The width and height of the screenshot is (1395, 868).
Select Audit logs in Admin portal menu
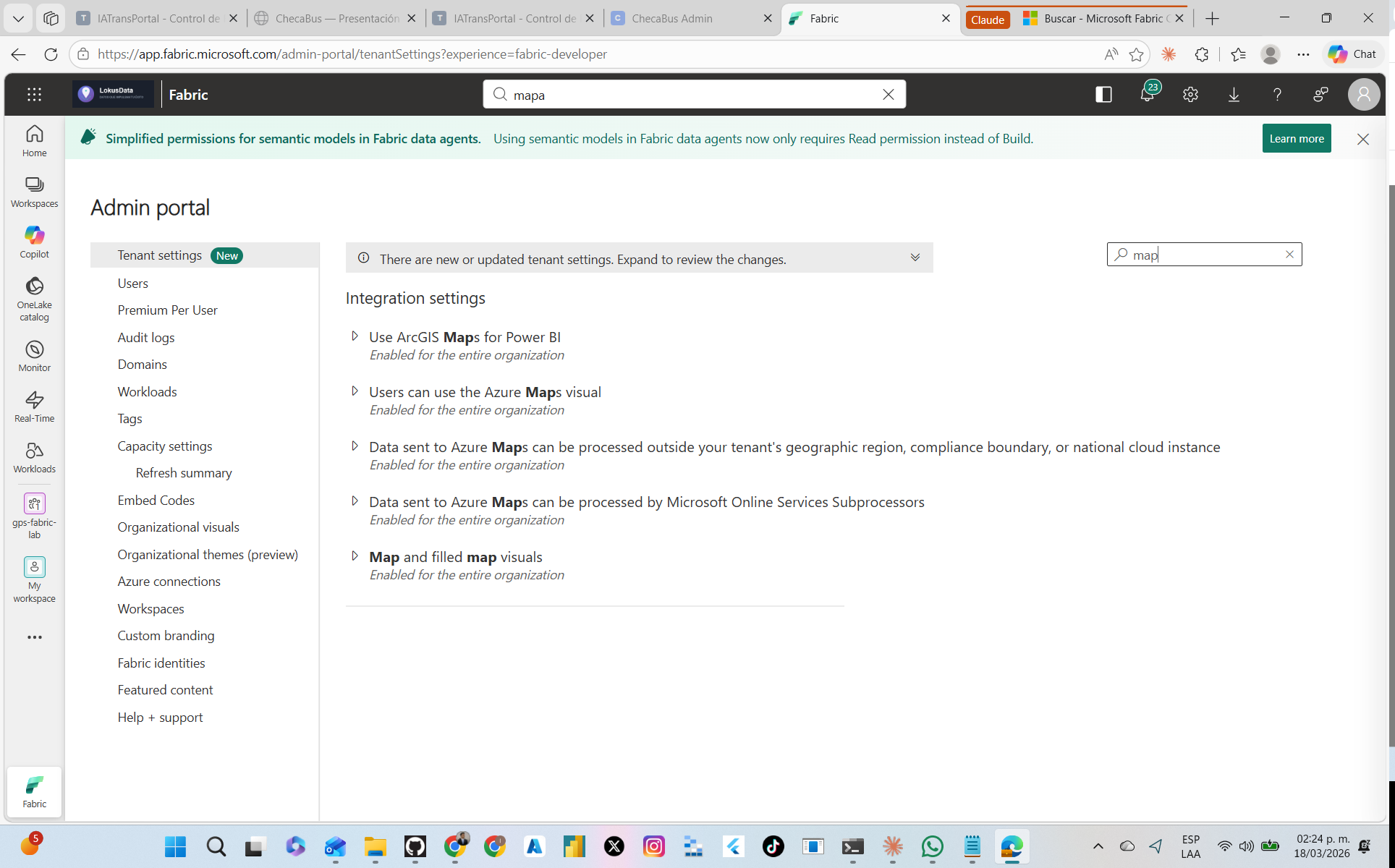tap(146, 337)
